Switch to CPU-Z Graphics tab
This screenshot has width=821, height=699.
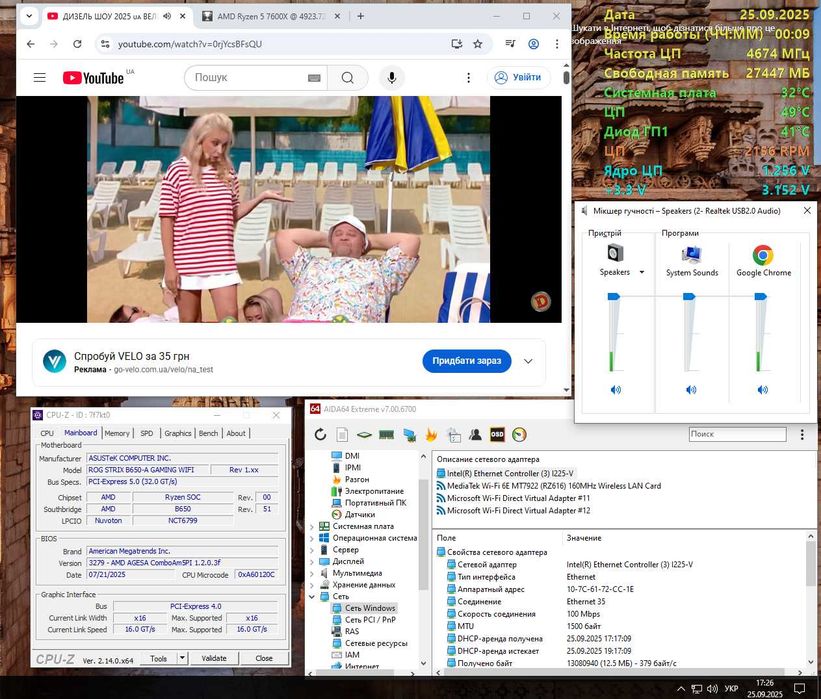177,434
